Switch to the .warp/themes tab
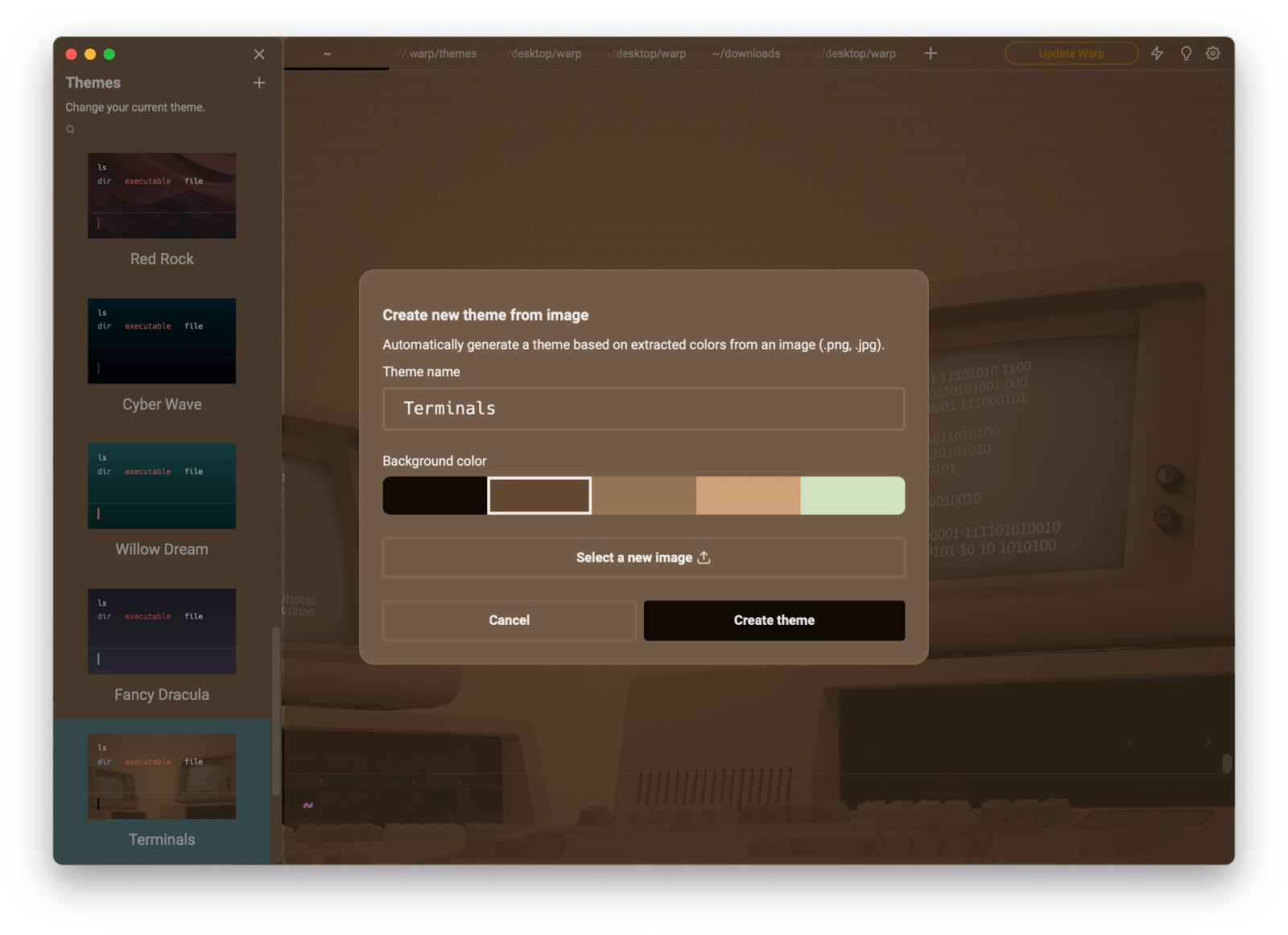The height and width of the screenshot is (935, 1288). click(440, 54)
